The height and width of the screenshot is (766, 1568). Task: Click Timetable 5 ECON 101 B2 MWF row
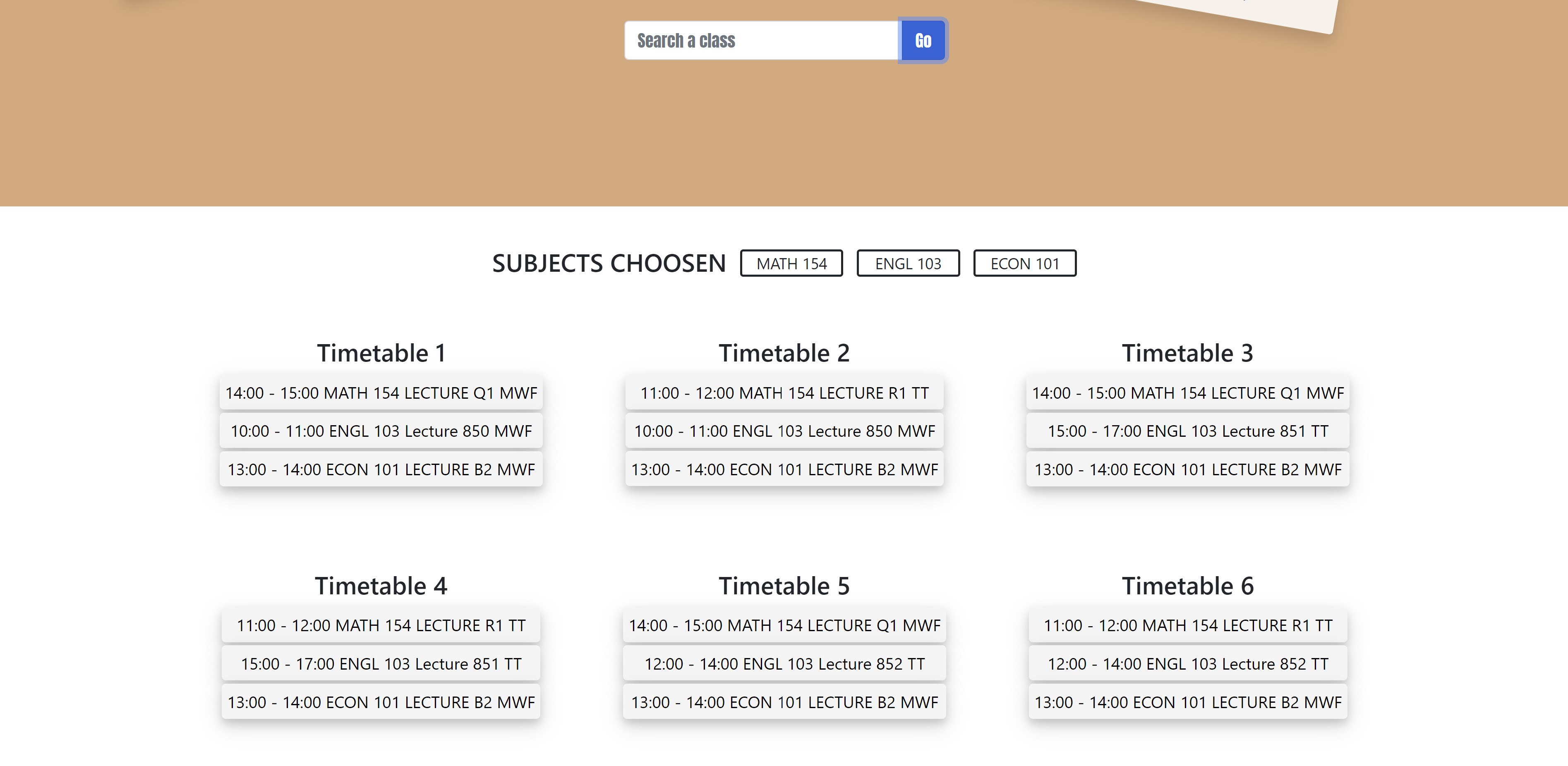(784, 702)
